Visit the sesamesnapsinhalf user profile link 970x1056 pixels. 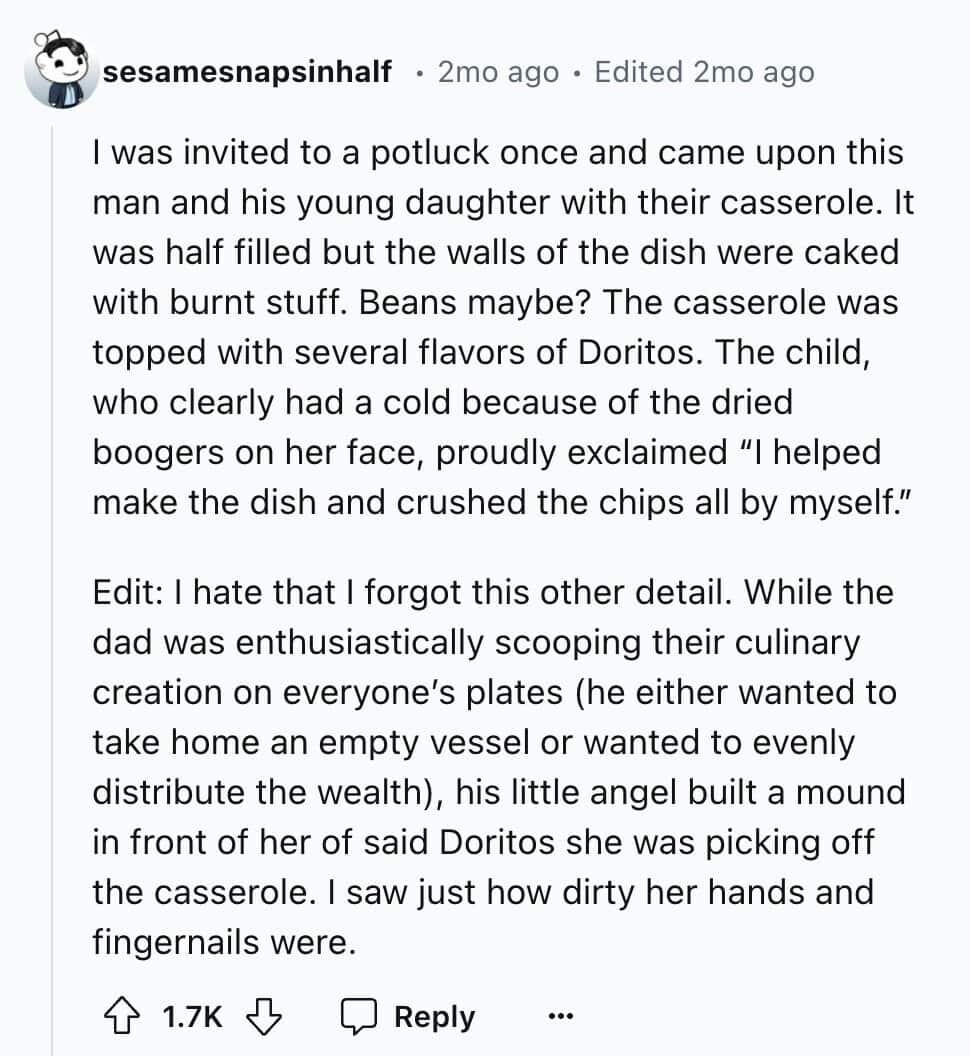click(x=247, y=71)
